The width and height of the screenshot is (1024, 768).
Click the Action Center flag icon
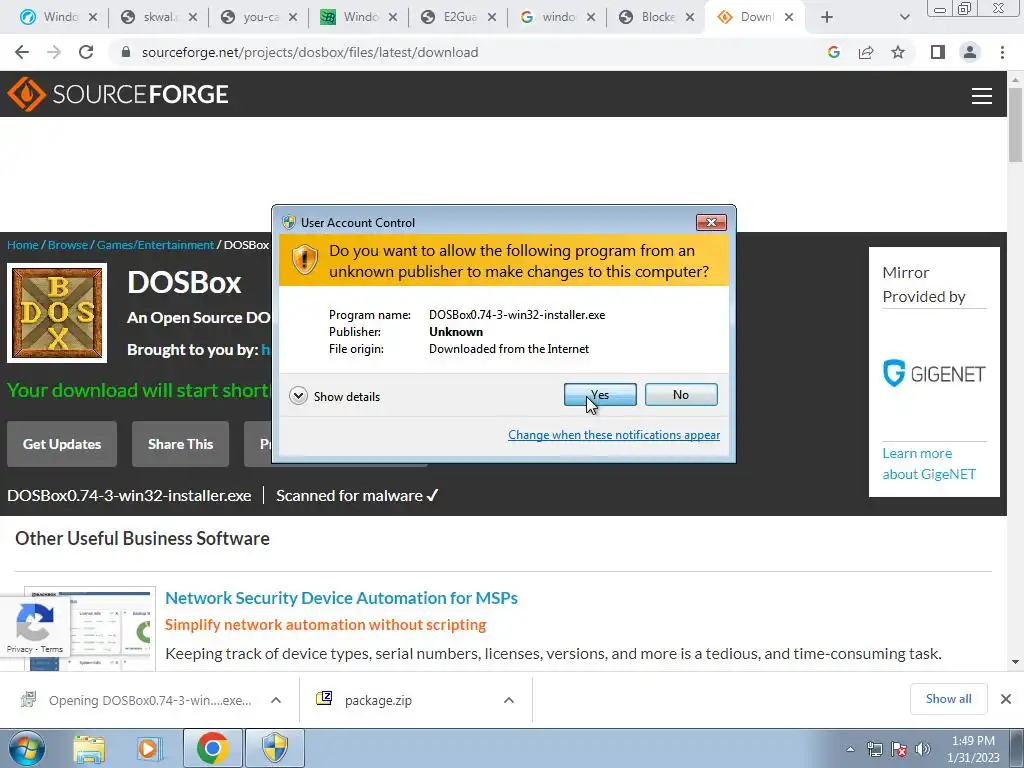(899, 749)
